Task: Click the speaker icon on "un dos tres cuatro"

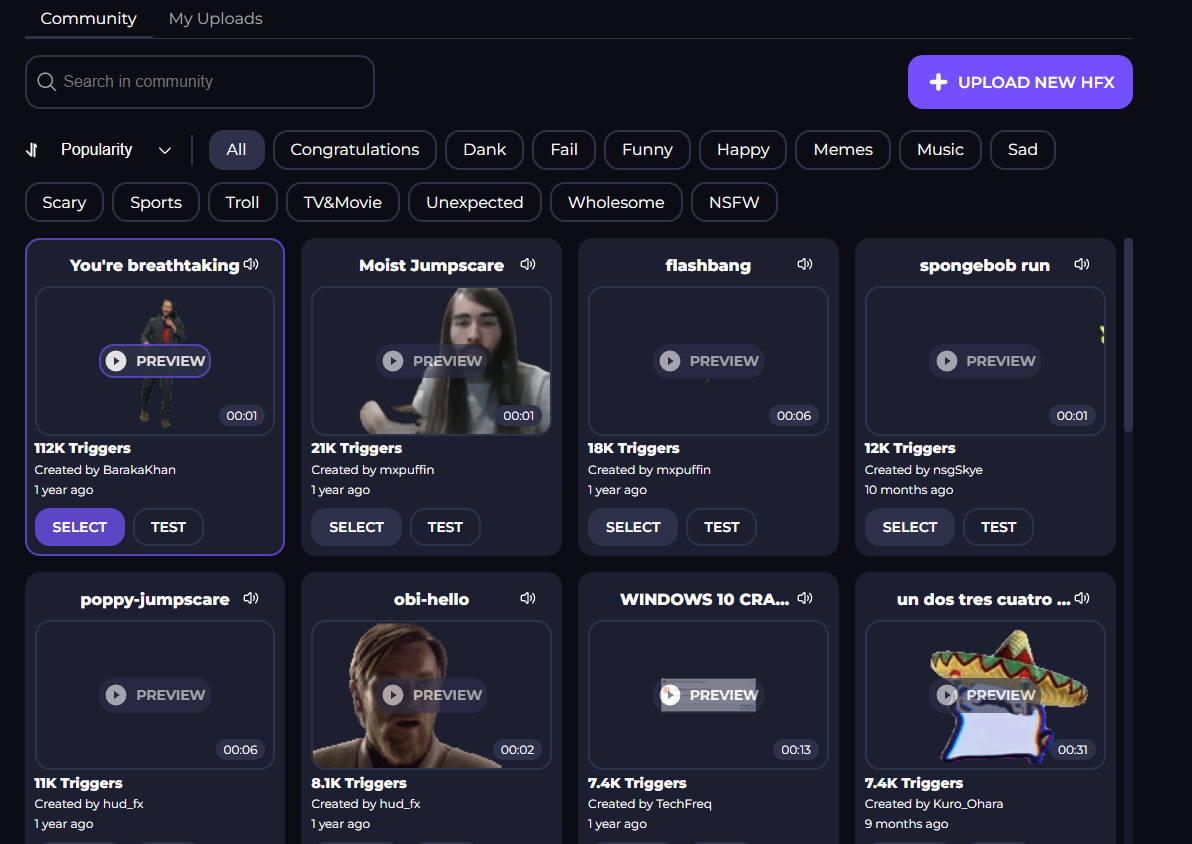Action: (1082, 598)
